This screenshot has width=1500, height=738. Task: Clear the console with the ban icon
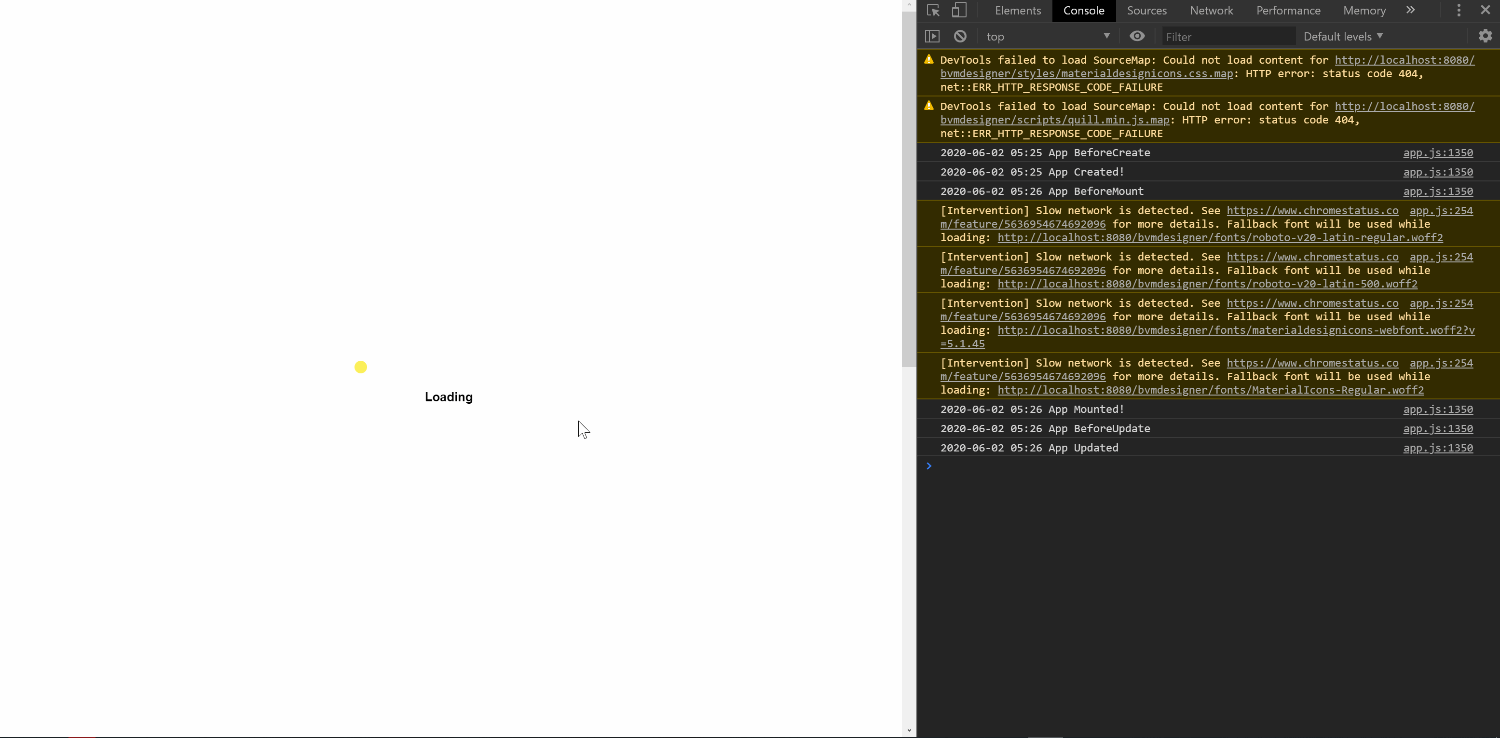click(x=960, y=36)
